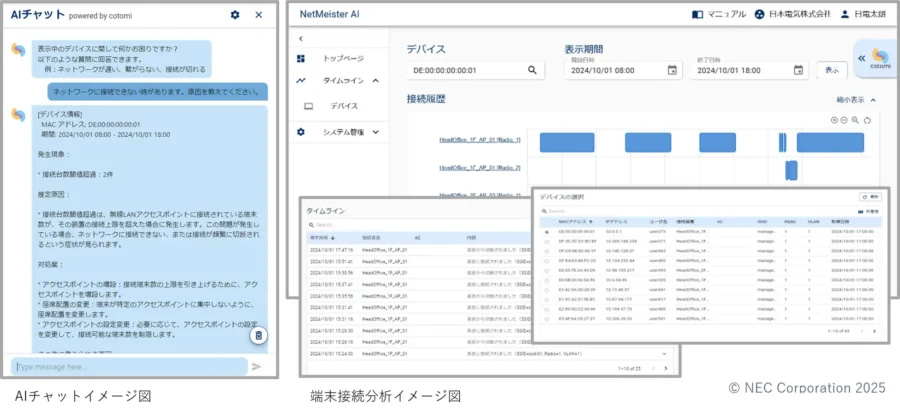The height and width of the screenshot is (418, 900).
Task: Zoom out on the connection chart
Action: tap(844, 120)
